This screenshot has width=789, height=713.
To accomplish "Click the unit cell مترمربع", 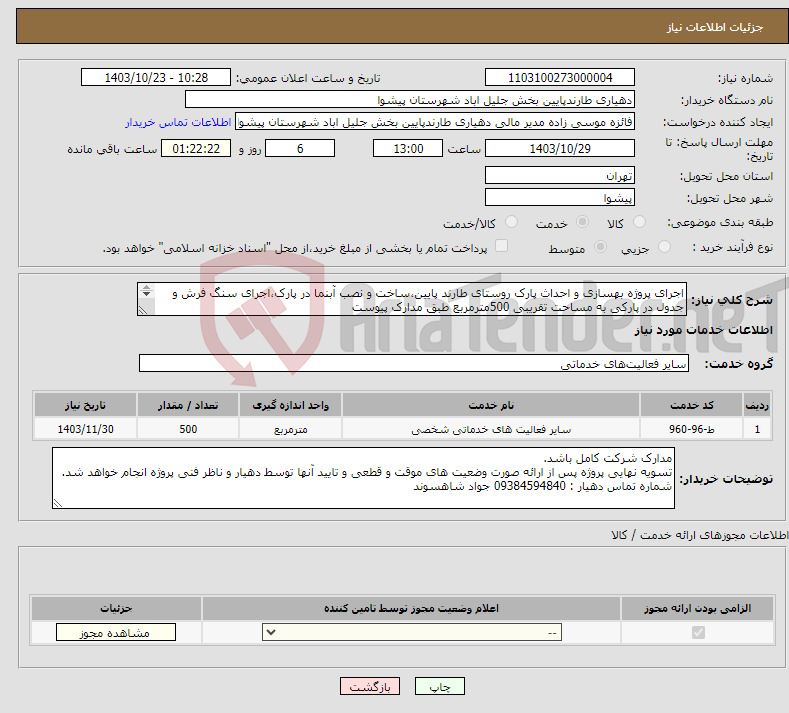I will (x=290, y=429).
